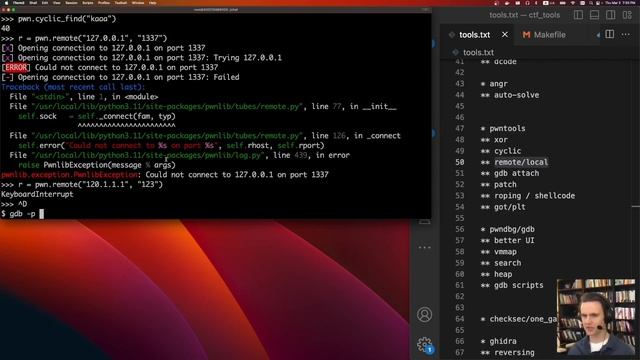Open the iTerm2 application menu

click(19, 3)
